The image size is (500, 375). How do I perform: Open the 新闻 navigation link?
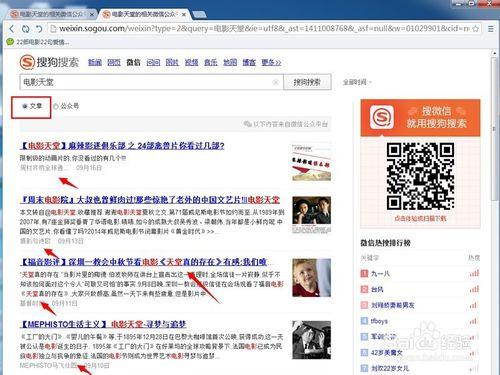[95, 62]
